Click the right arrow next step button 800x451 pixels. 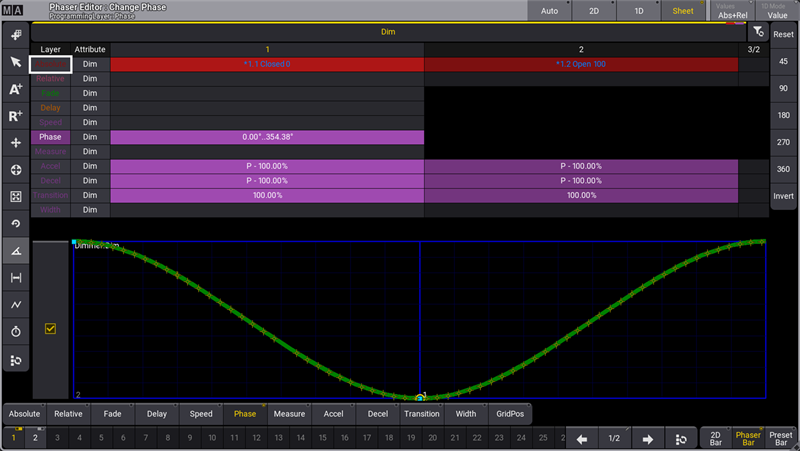coord(647,438)
